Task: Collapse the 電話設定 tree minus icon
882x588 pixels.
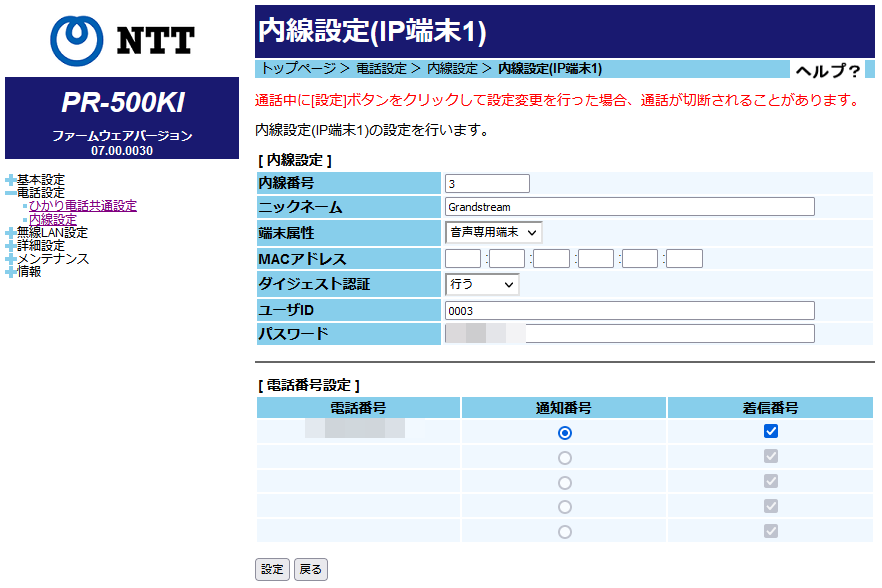Action: (x=10, y=193)
